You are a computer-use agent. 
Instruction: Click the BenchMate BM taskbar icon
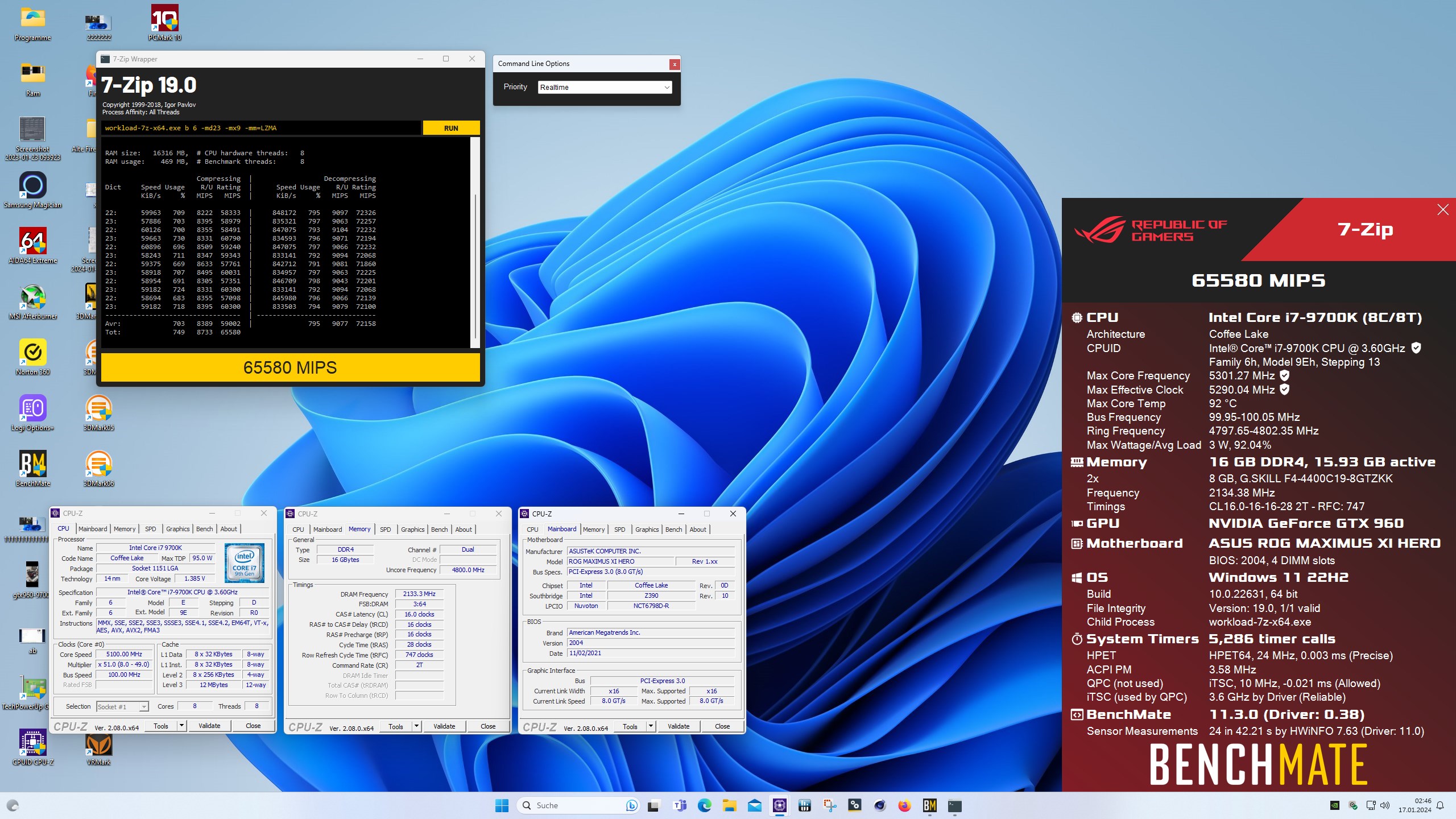pos(930,805)
